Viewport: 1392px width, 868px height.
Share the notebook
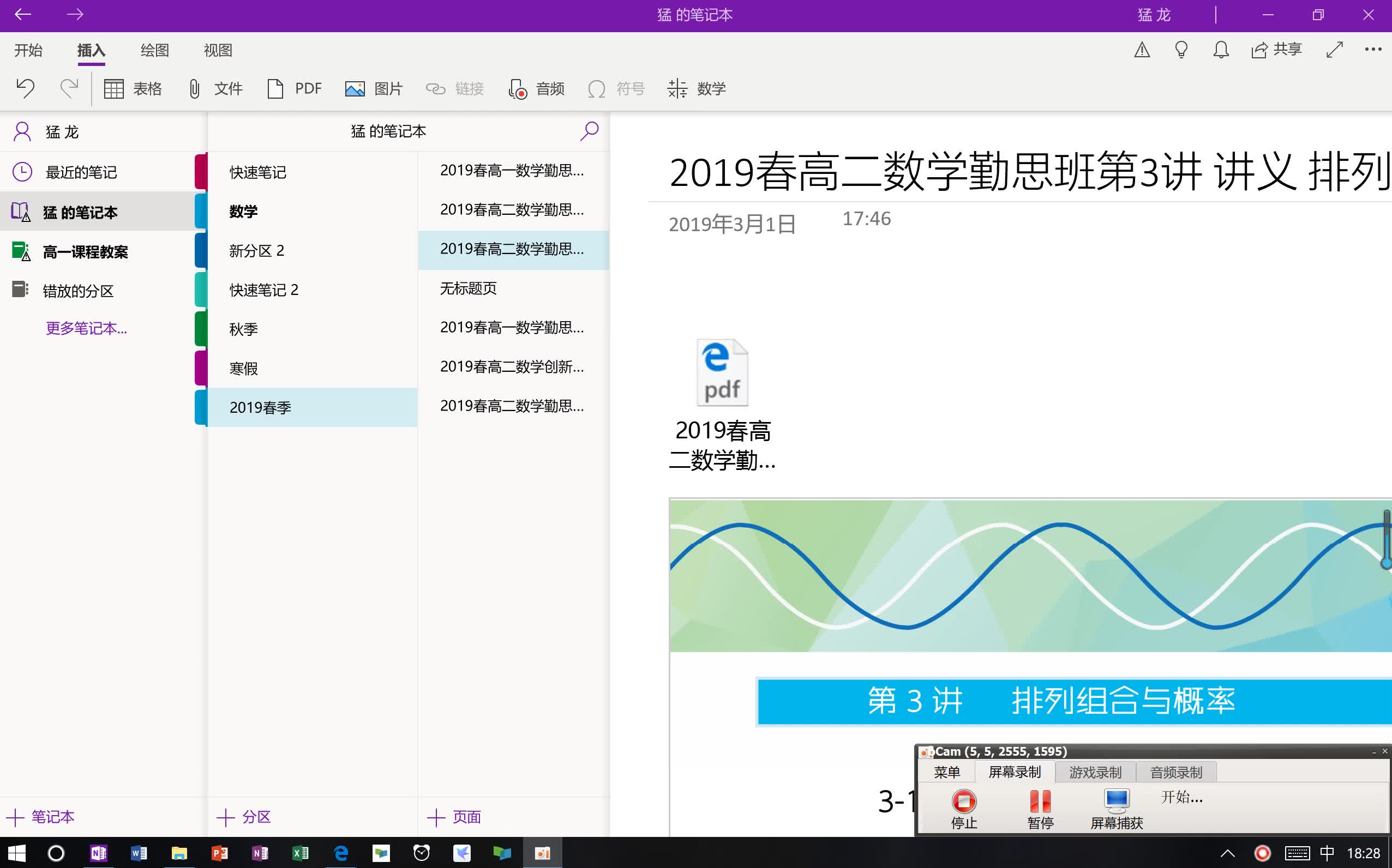1276,50
